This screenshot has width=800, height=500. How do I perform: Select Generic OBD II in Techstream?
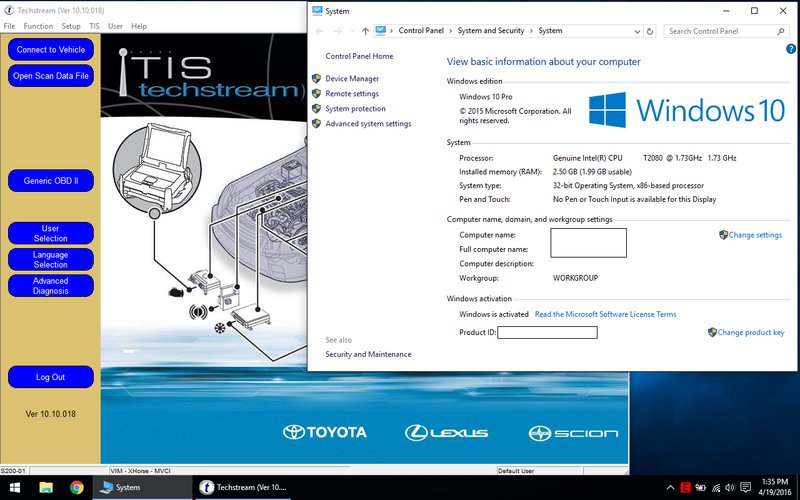pyautogui.click(x=51, y=181)
